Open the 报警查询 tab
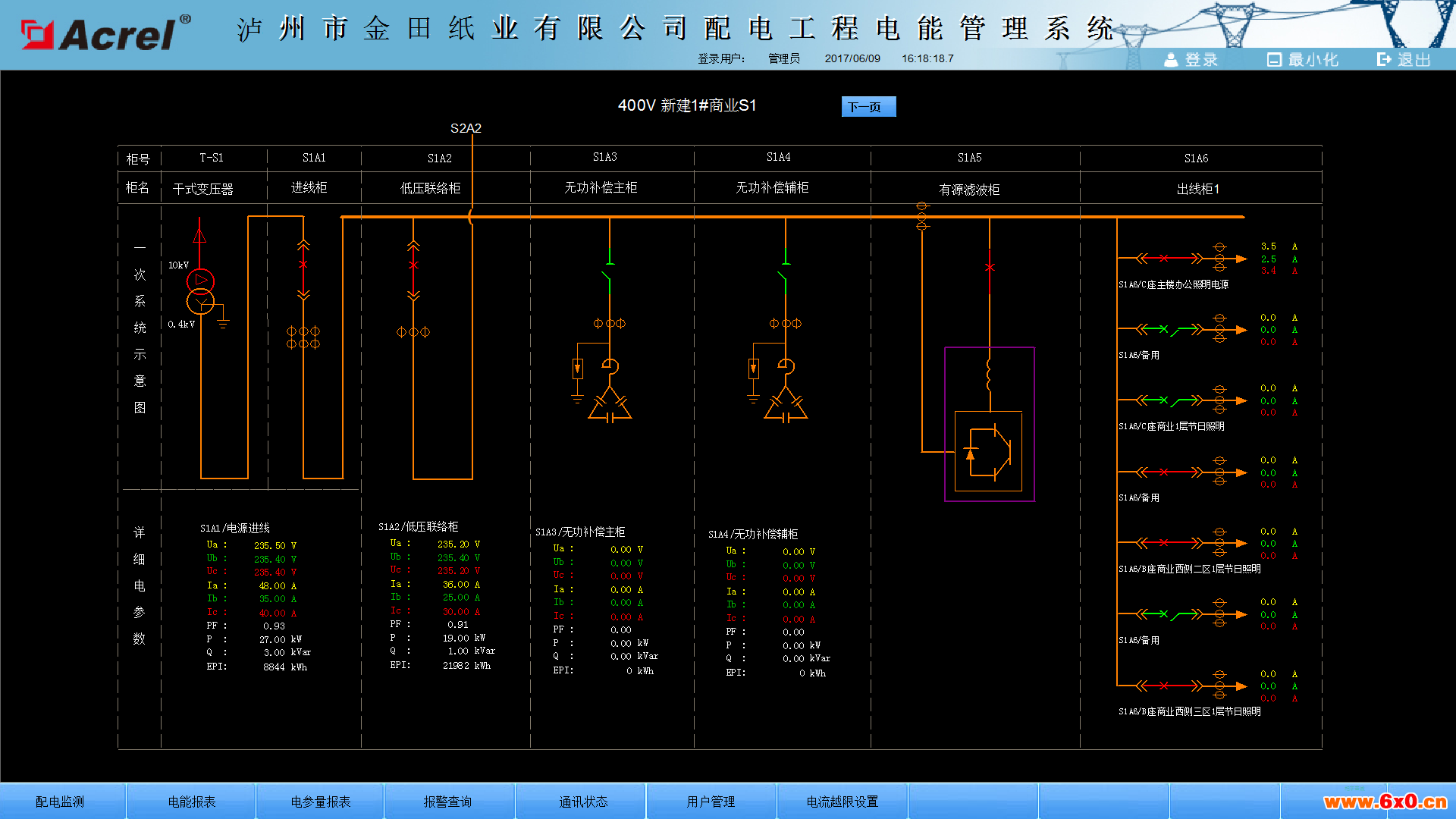Viewport: 1456px width, 819px height. click(x=448, y=802)
